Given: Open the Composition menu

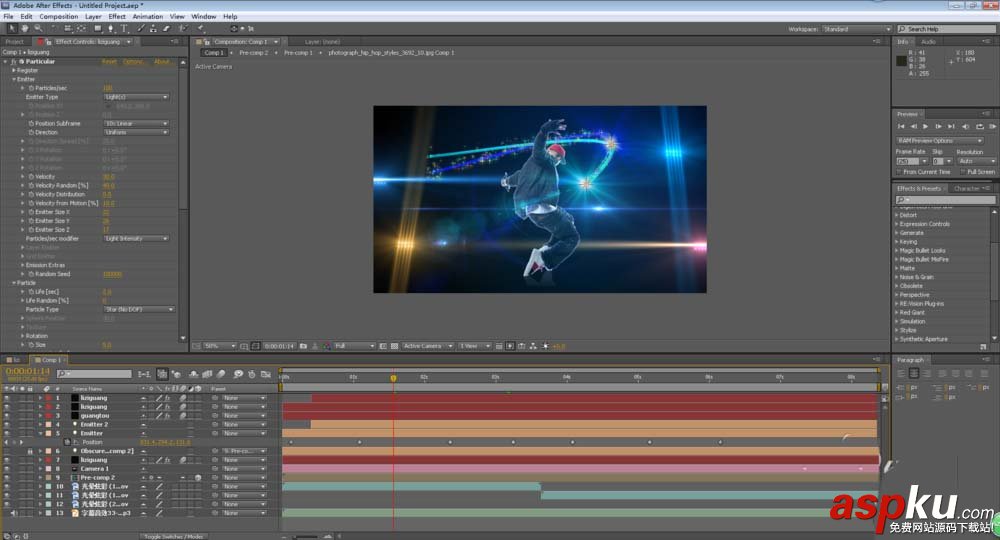Looking at the screenshot, I should click(x=58, y=17).
